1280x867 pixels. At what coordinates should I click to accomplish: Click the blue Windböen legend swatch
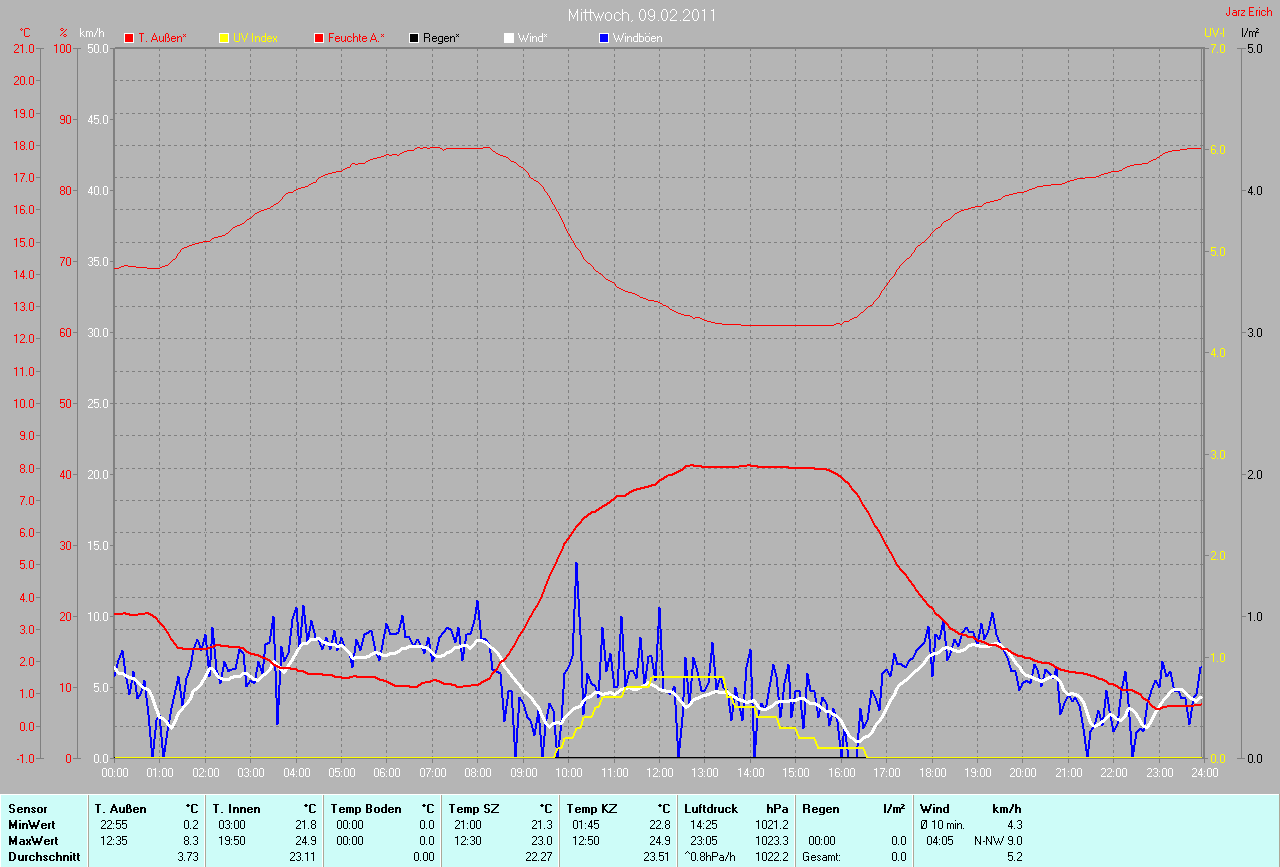[x=603, y=38]
